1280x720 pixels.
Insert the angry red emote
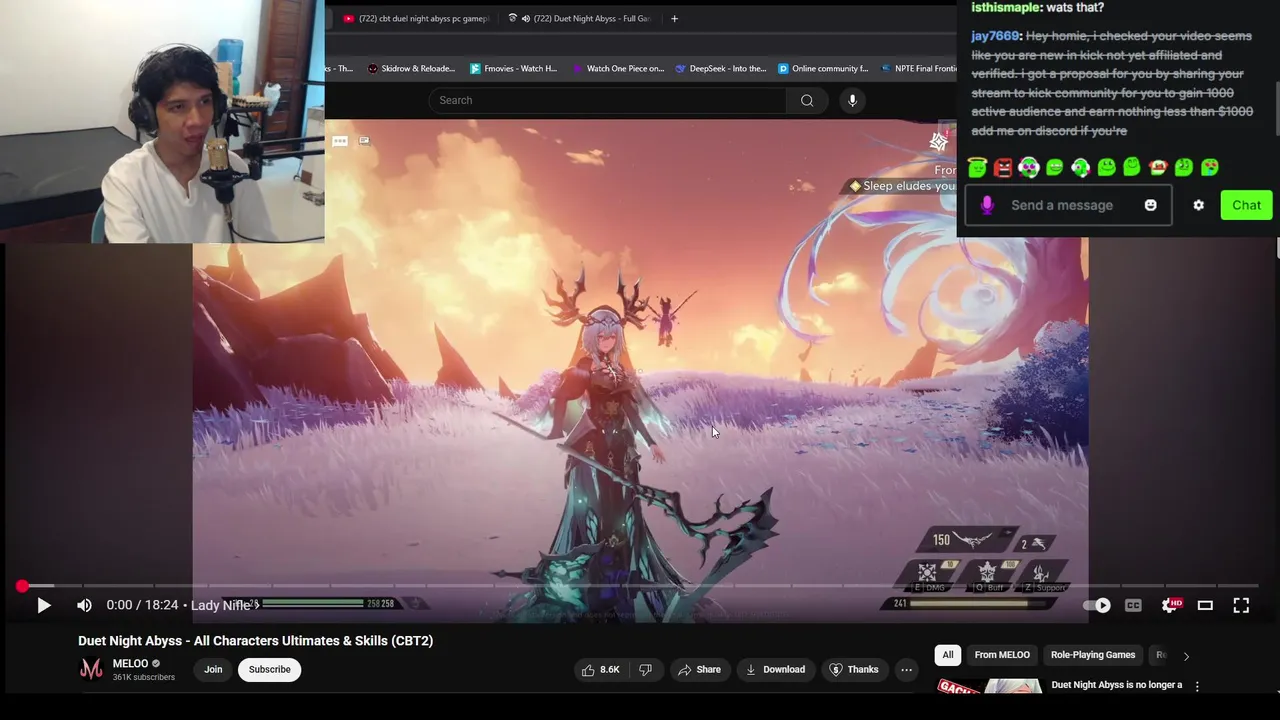pos(1003,167)
